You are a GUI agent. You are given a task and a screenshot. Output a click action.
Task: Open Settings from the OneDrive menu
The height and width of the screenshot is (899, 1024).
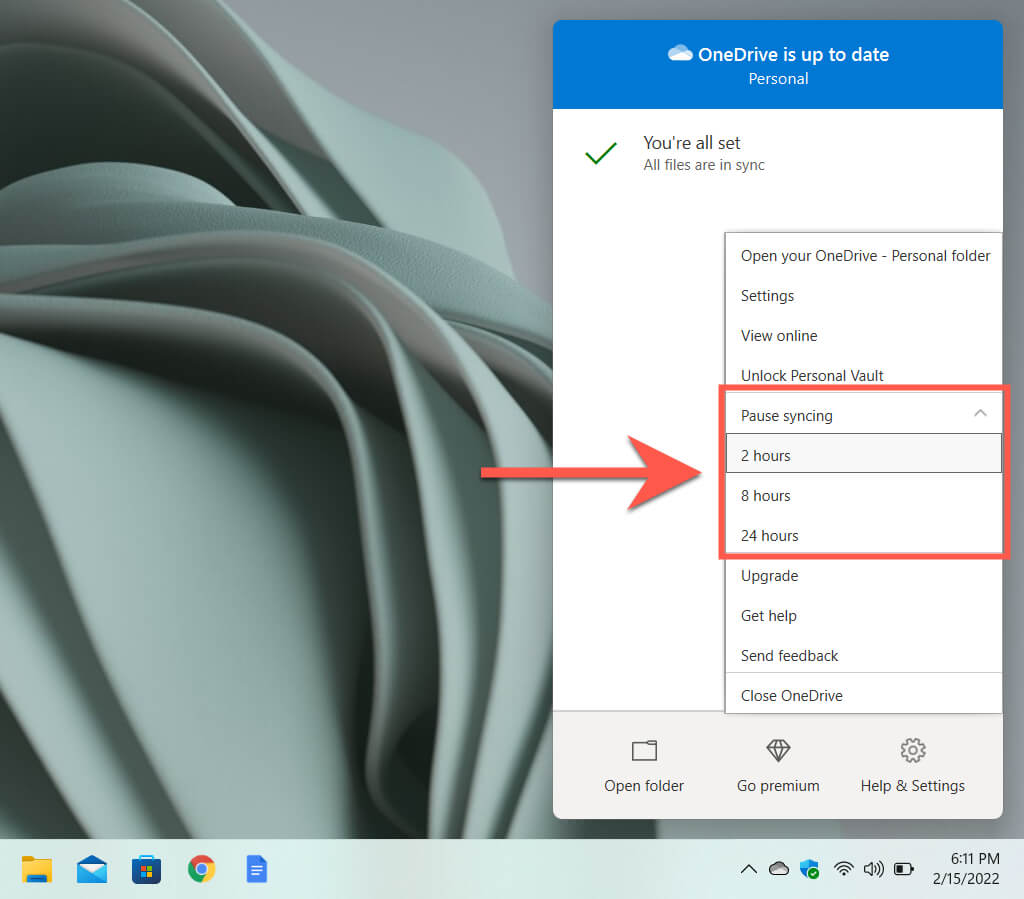(863, 296)
